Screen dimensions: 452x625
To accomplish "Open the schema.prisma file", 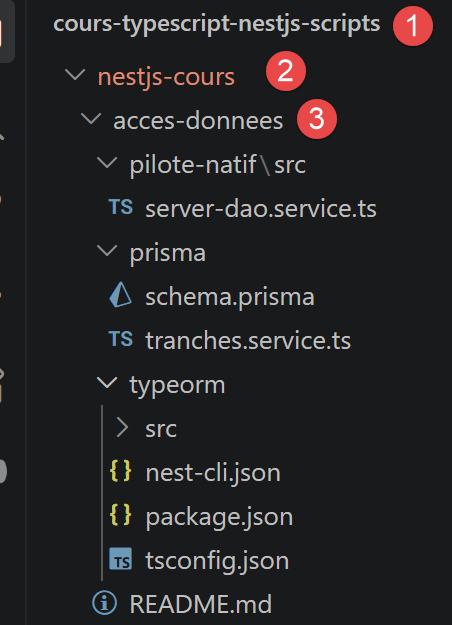I will coord(230,297).
